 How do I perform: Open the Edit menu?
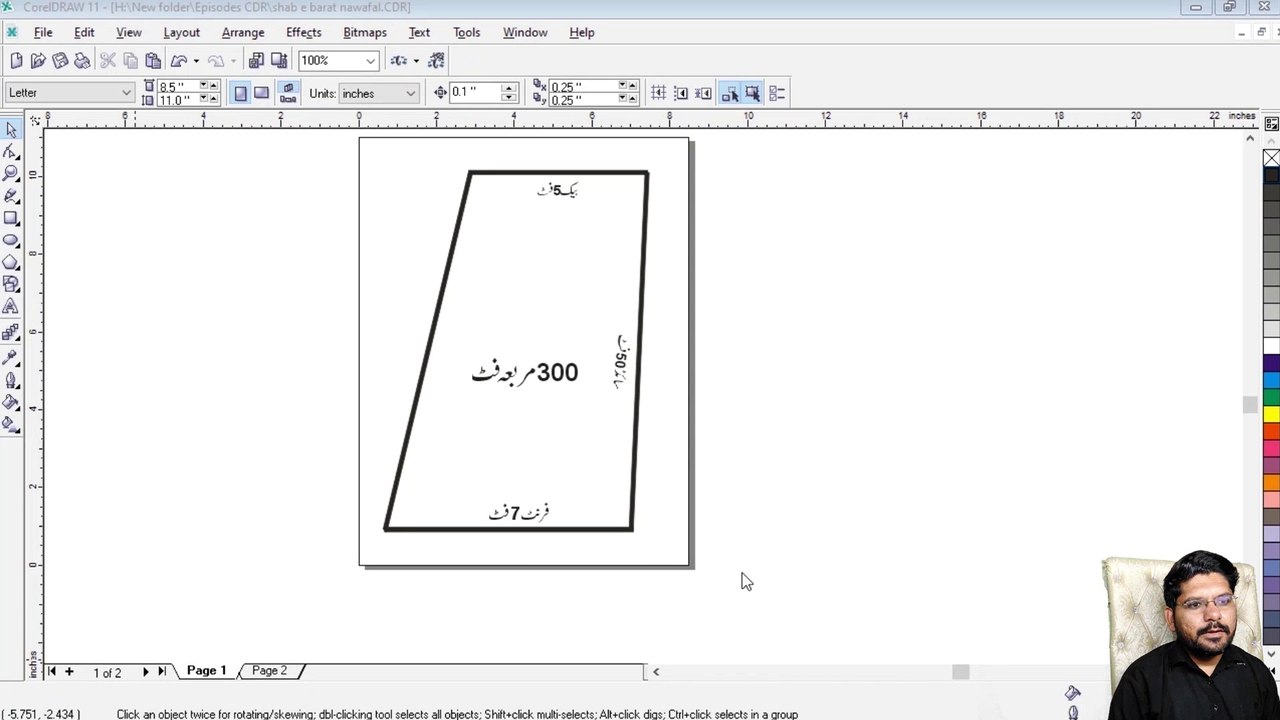pyautogui.click(x=84, y=33)
